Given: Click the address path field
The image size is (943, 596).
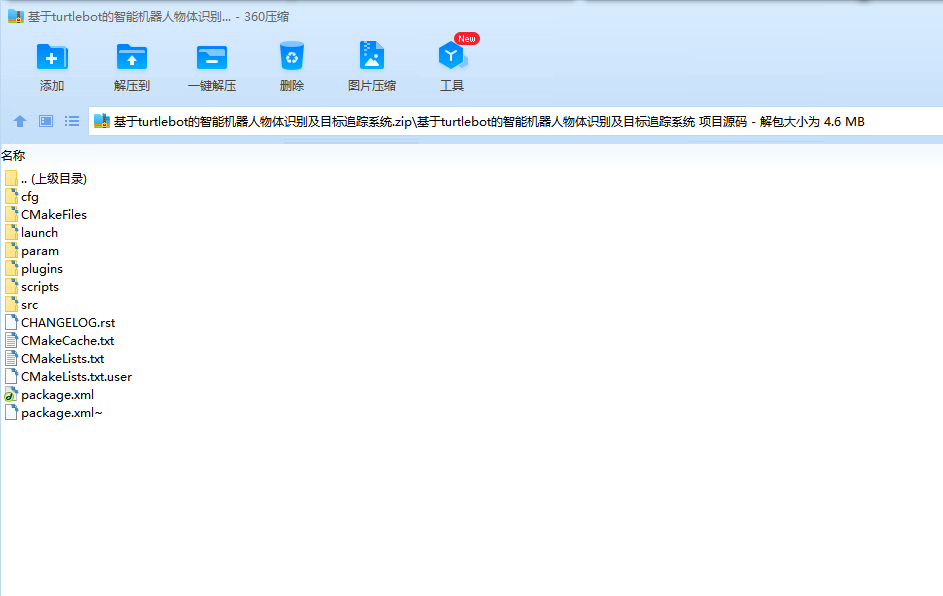Looking at the screenshot, I should coord(516,121).
